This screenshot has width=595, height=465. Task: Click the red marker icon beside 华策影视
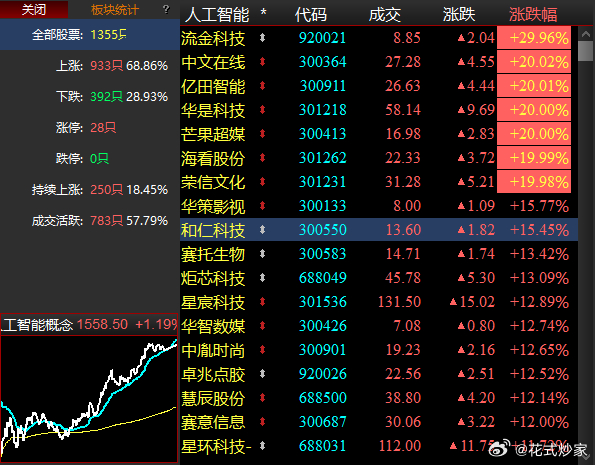[x=262, y=205]
